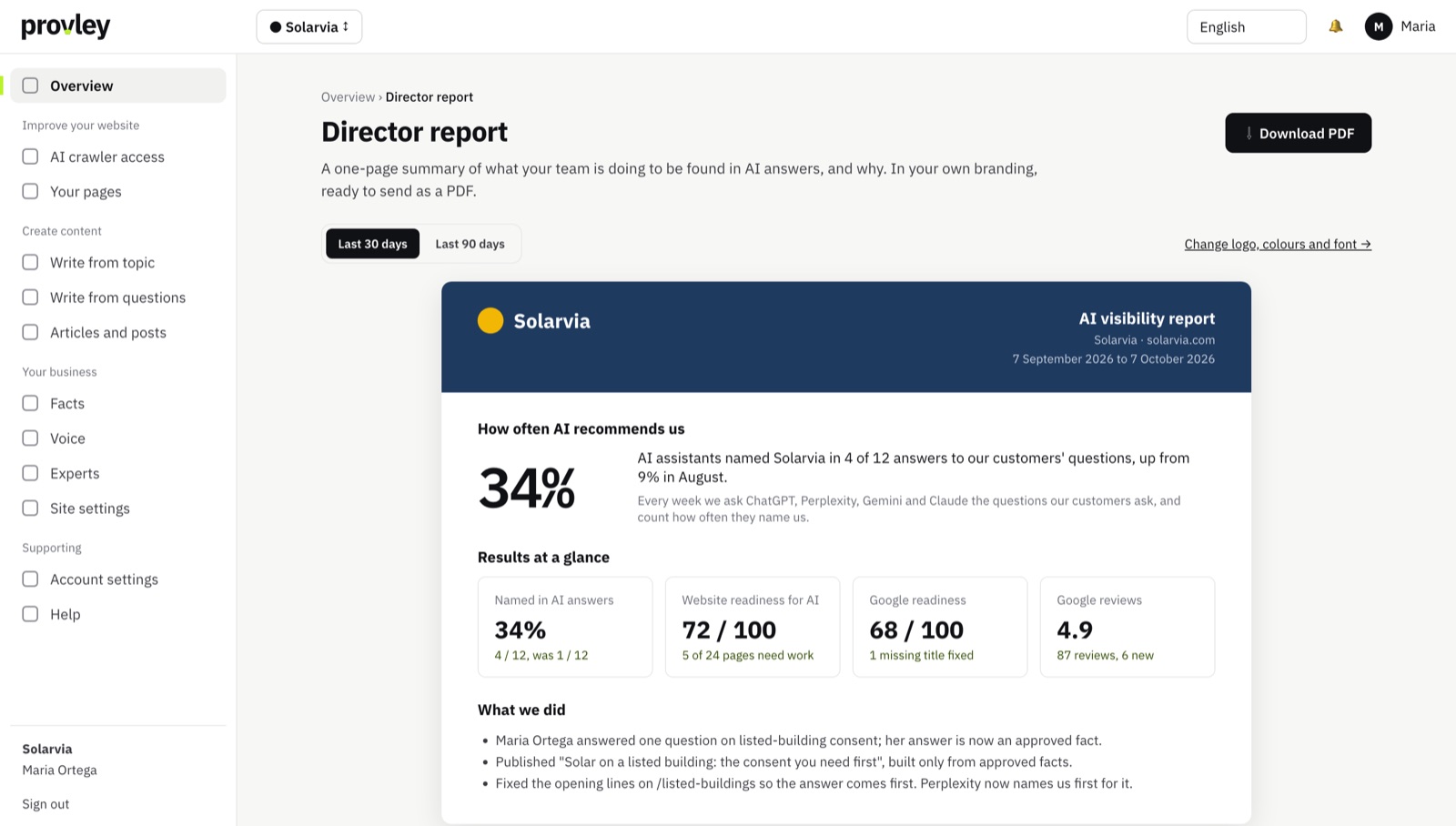Open the Solarvia site switcher dropdown

309,26
